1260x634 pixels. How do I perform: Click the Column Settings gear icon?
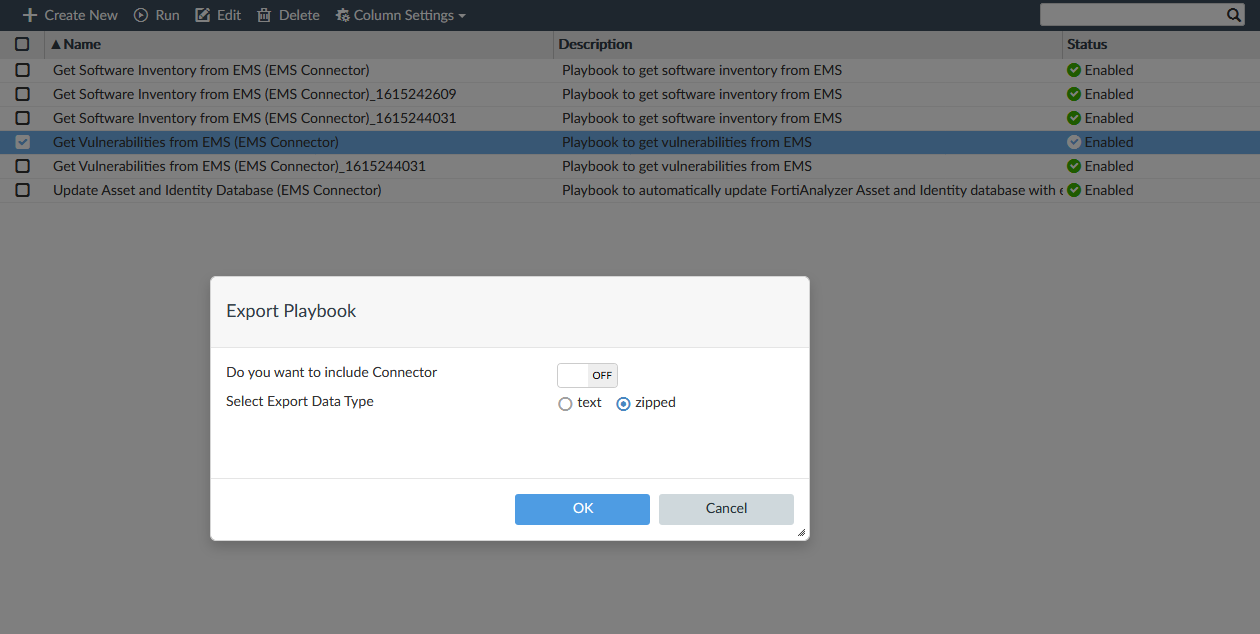[342, 15]
